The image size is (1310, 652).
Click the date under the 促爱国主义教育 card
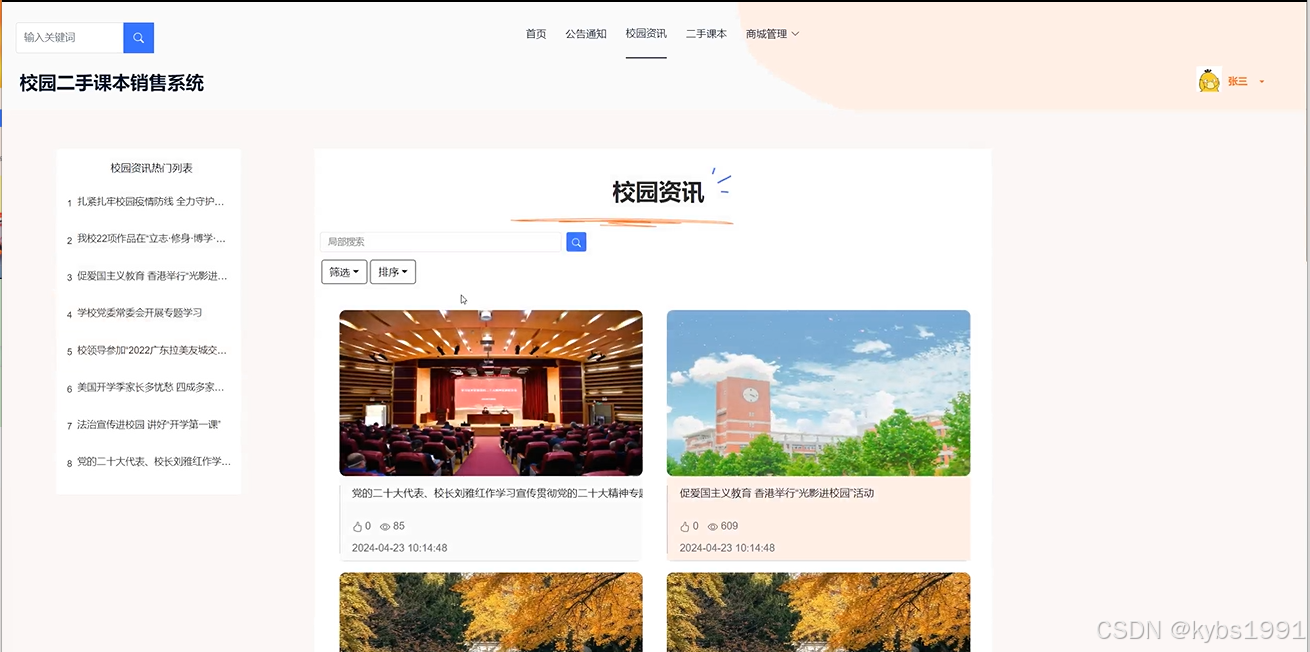coord(727,548)
